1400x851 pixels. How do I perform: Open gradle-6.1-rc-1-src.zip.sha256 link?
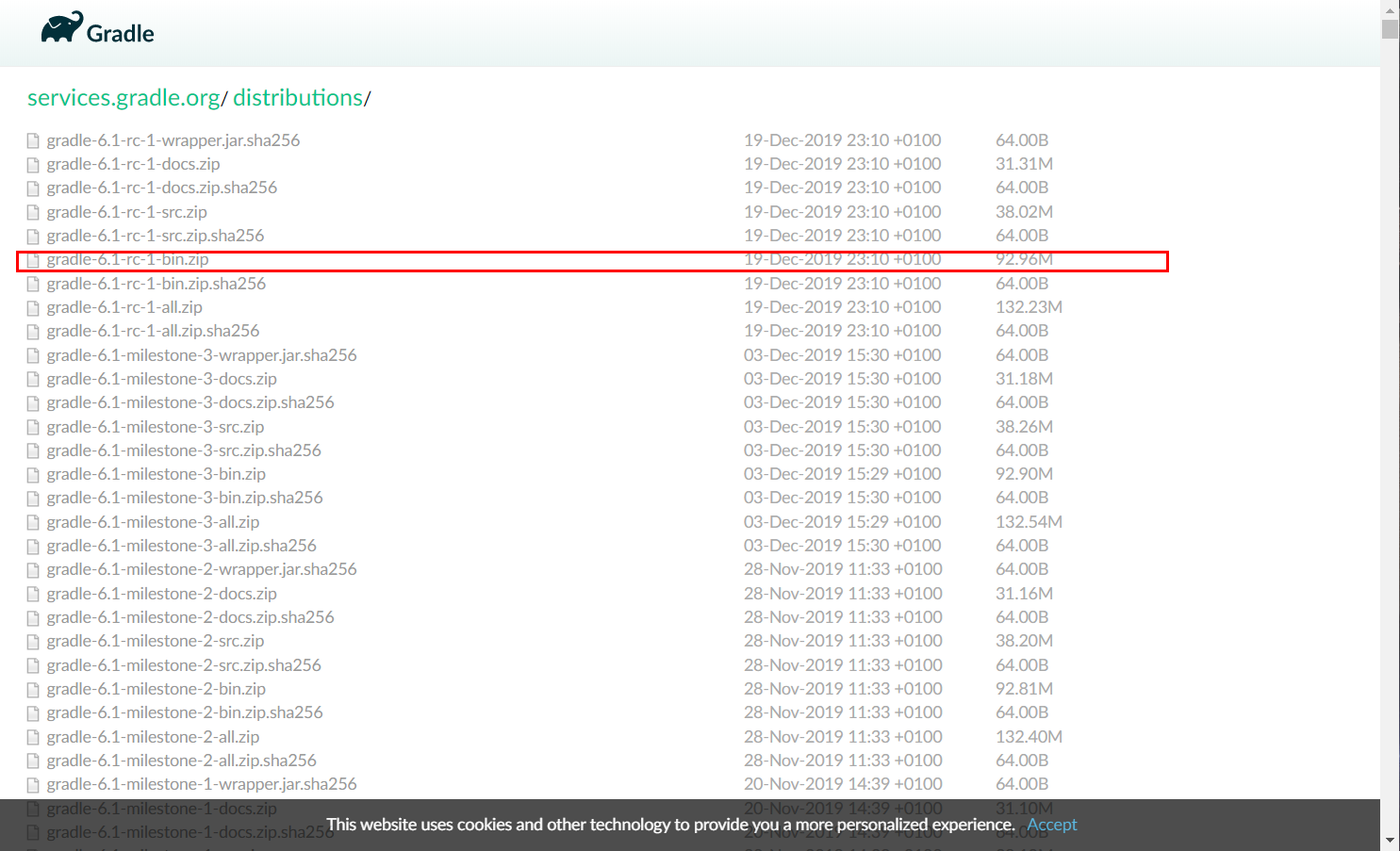pyautogui.click(x=156, y=236)
